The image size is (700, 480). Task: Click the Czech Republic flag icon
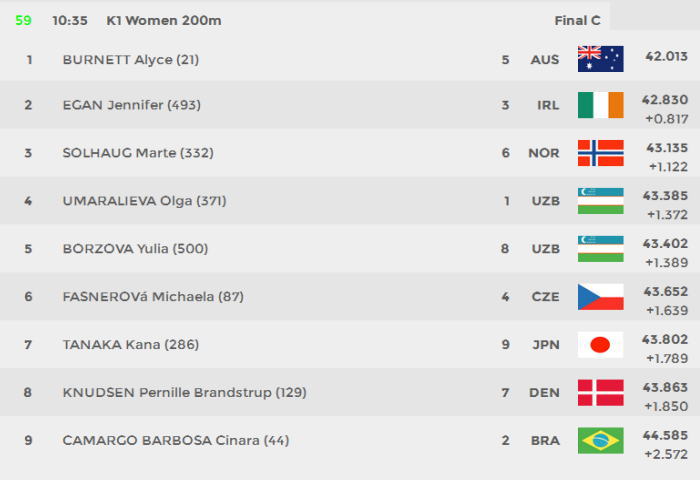point(600,296)
